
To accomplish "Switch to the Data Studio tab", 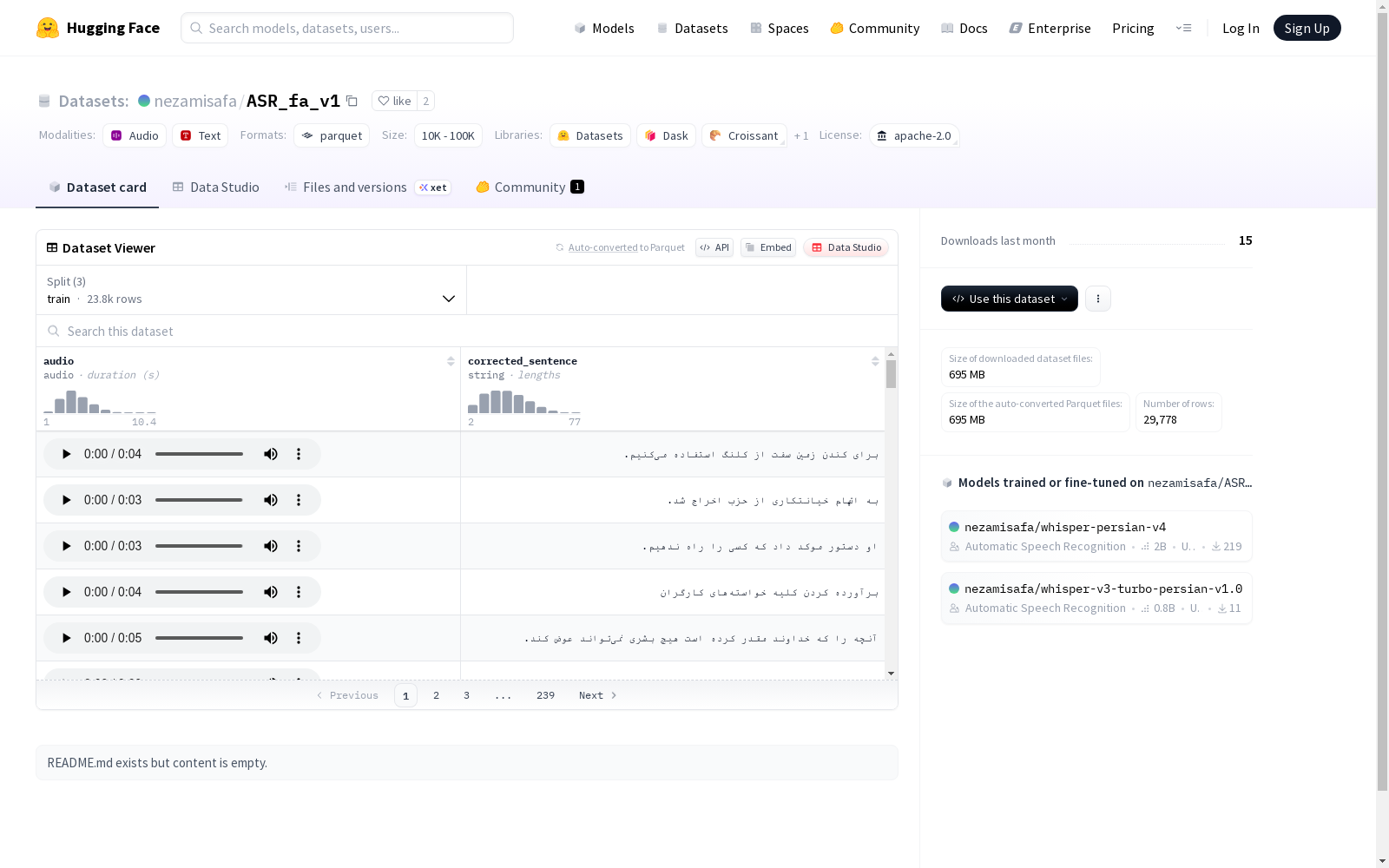I will [215, 187].
